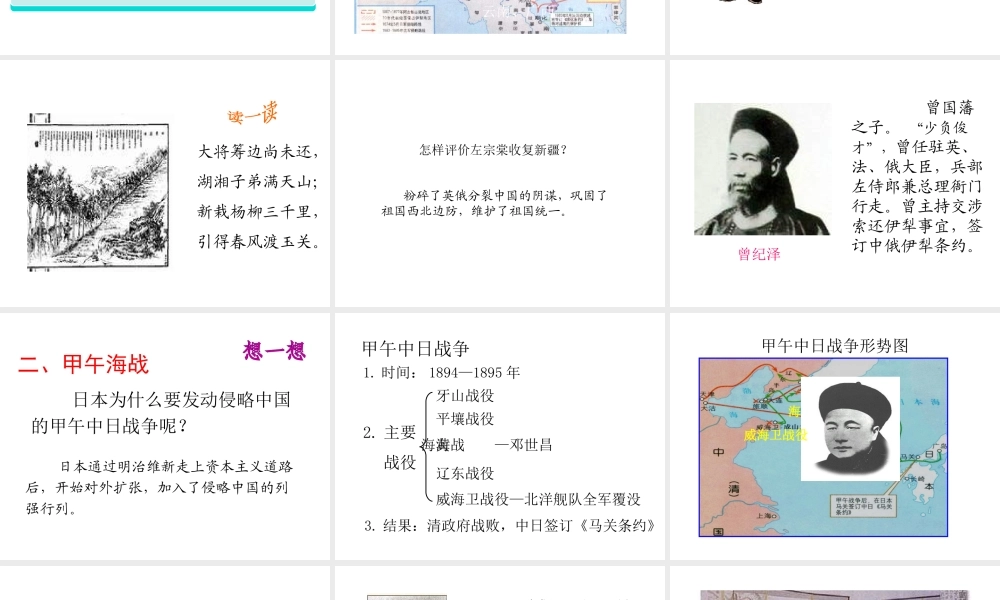This screenshot has height=600, width=1000.
Task: Select the slide titled 二、甲午海战
Action: (165, 436)
